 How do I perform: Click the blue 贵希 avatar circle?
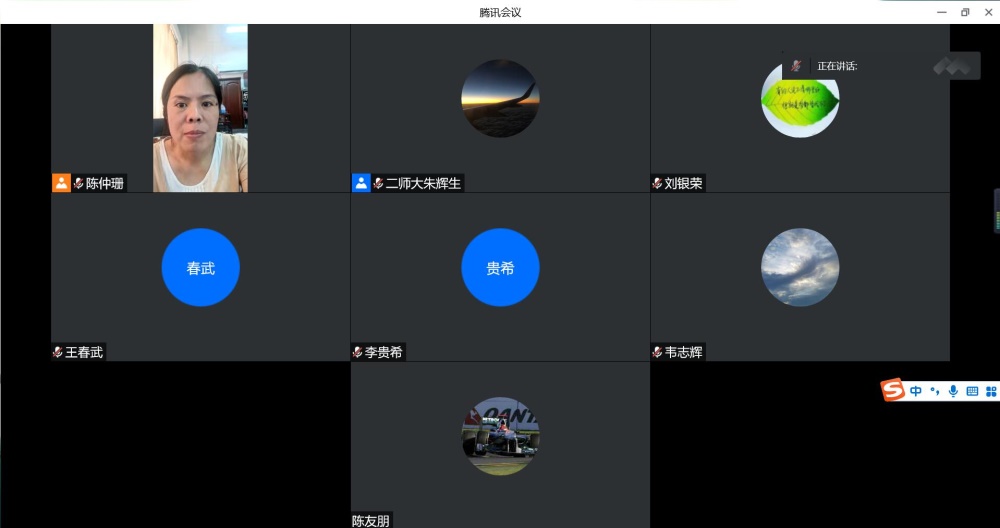point(500,268)
